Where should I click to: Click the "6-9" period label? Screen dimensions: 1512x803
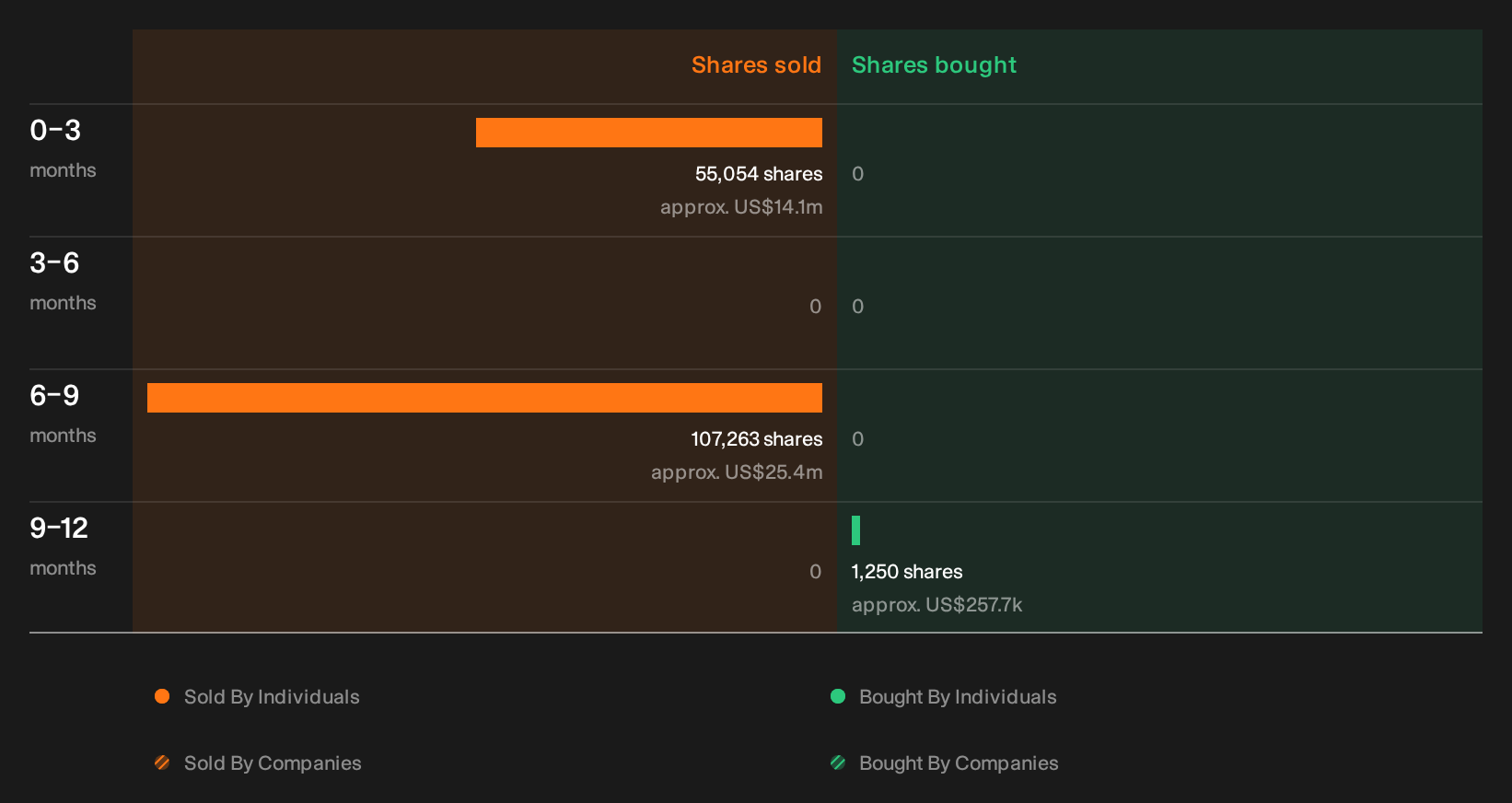54,396
